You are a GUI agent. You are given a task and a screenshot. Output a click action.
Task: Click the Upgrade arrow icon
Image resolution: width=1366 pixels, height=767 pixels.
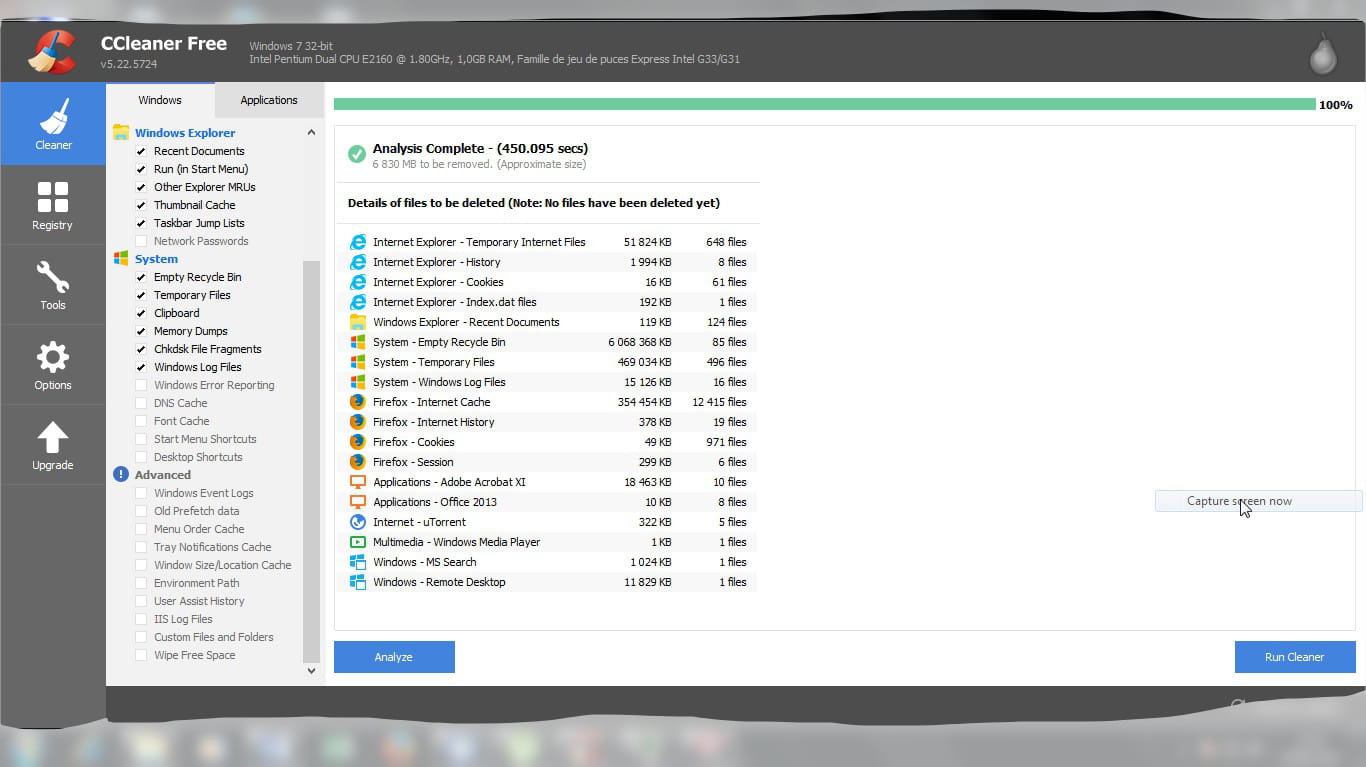click(x=53, y=437)
